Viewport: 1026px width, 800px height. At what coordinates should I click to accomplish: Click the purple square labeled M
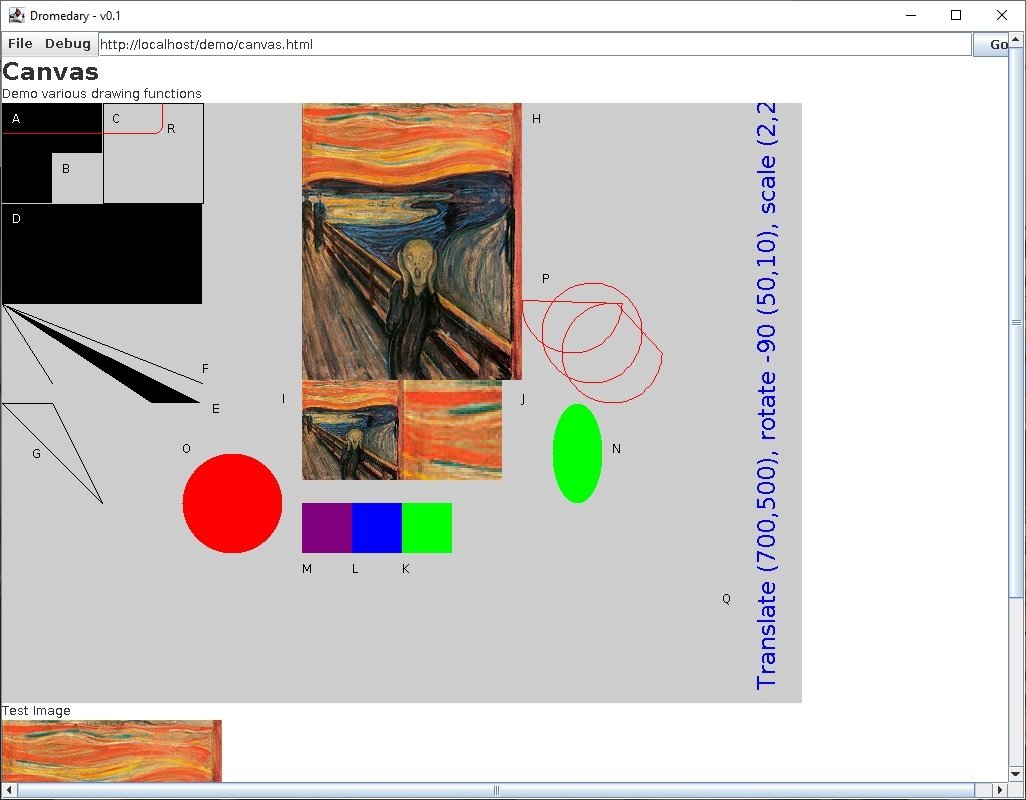coord(327,528)
